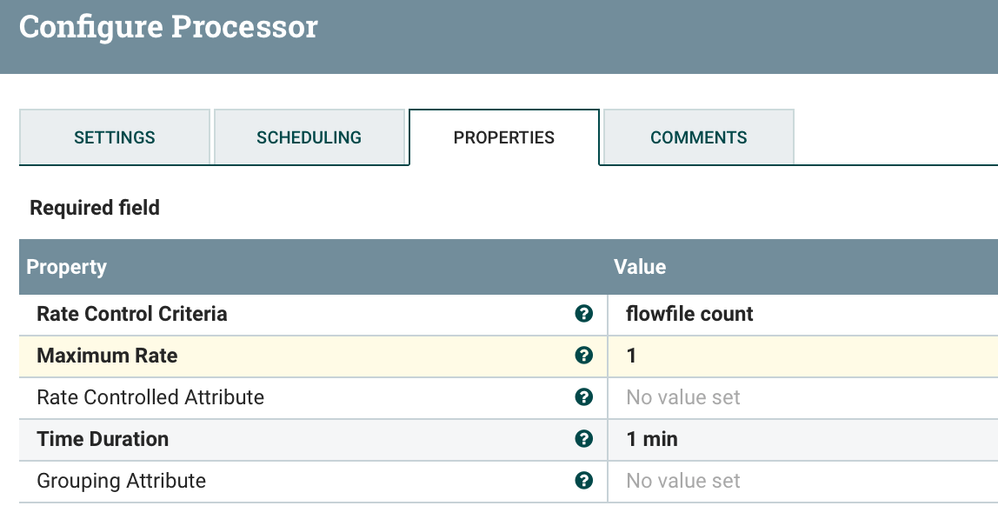Edit Maximum Rate value of 1
This screenshot has width=998, height=506.
pyautogui.click(x=632, y=355)
